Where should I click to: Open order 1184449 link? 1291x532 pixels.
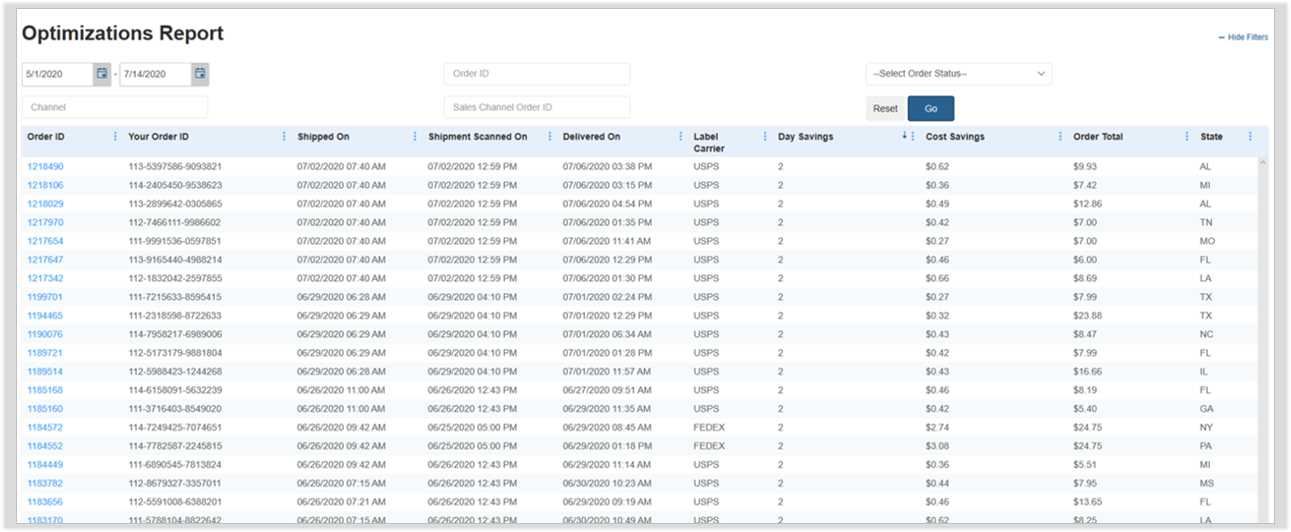click(x=45, y=465)
